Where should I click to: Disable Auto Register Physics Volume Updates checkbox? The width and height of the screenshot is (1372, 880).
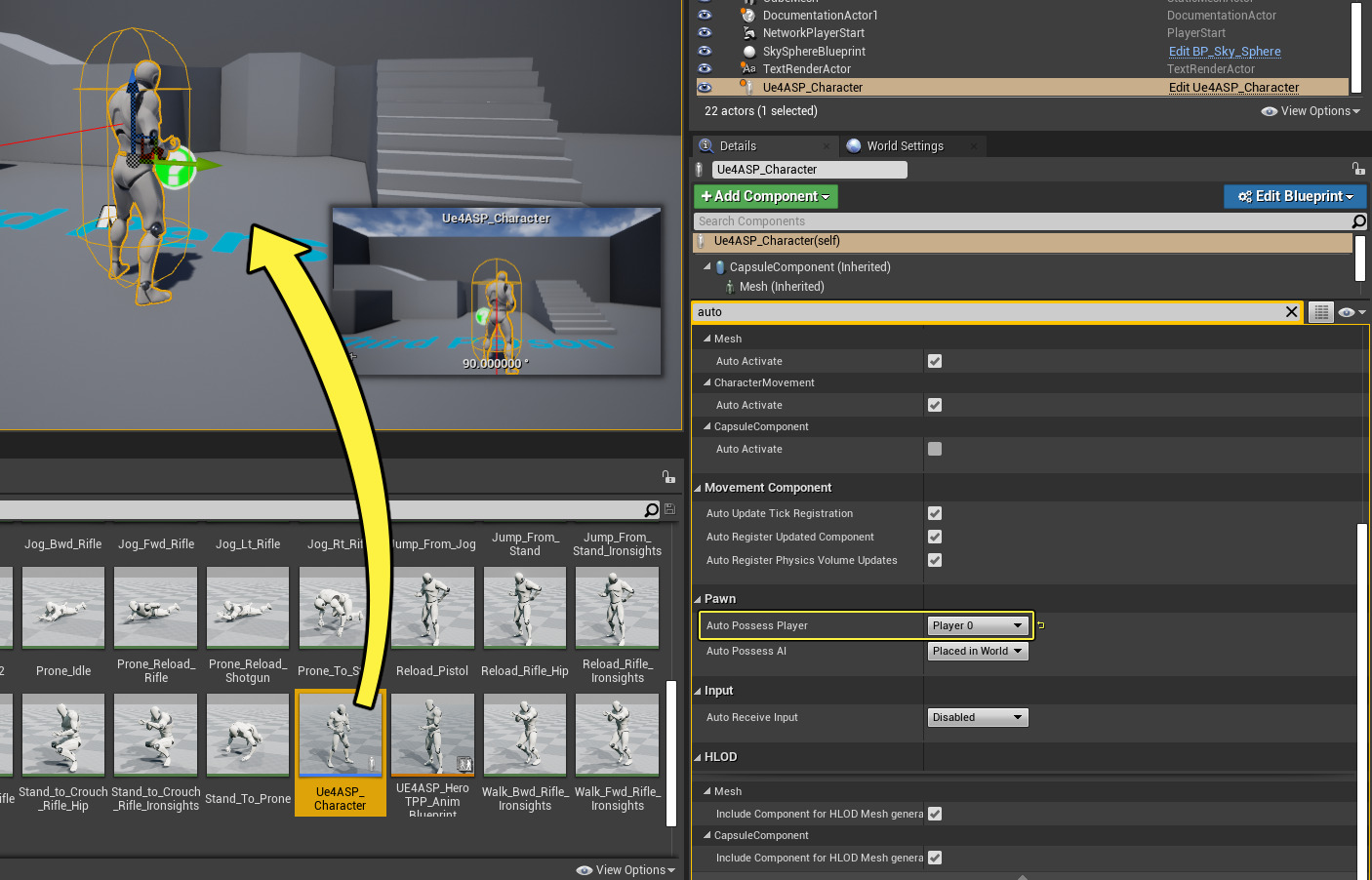point(934,560)
